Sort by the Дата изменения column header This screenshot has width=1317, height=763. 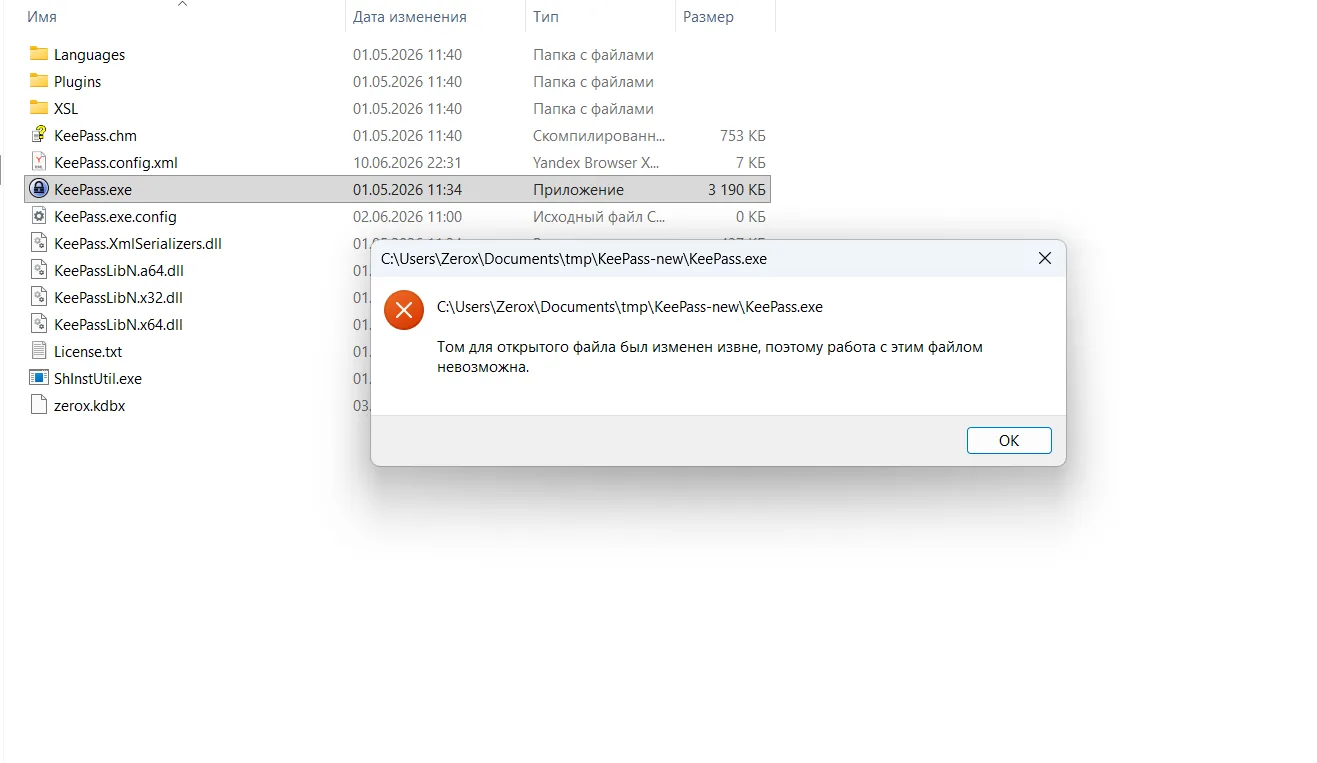pos(410,17)
